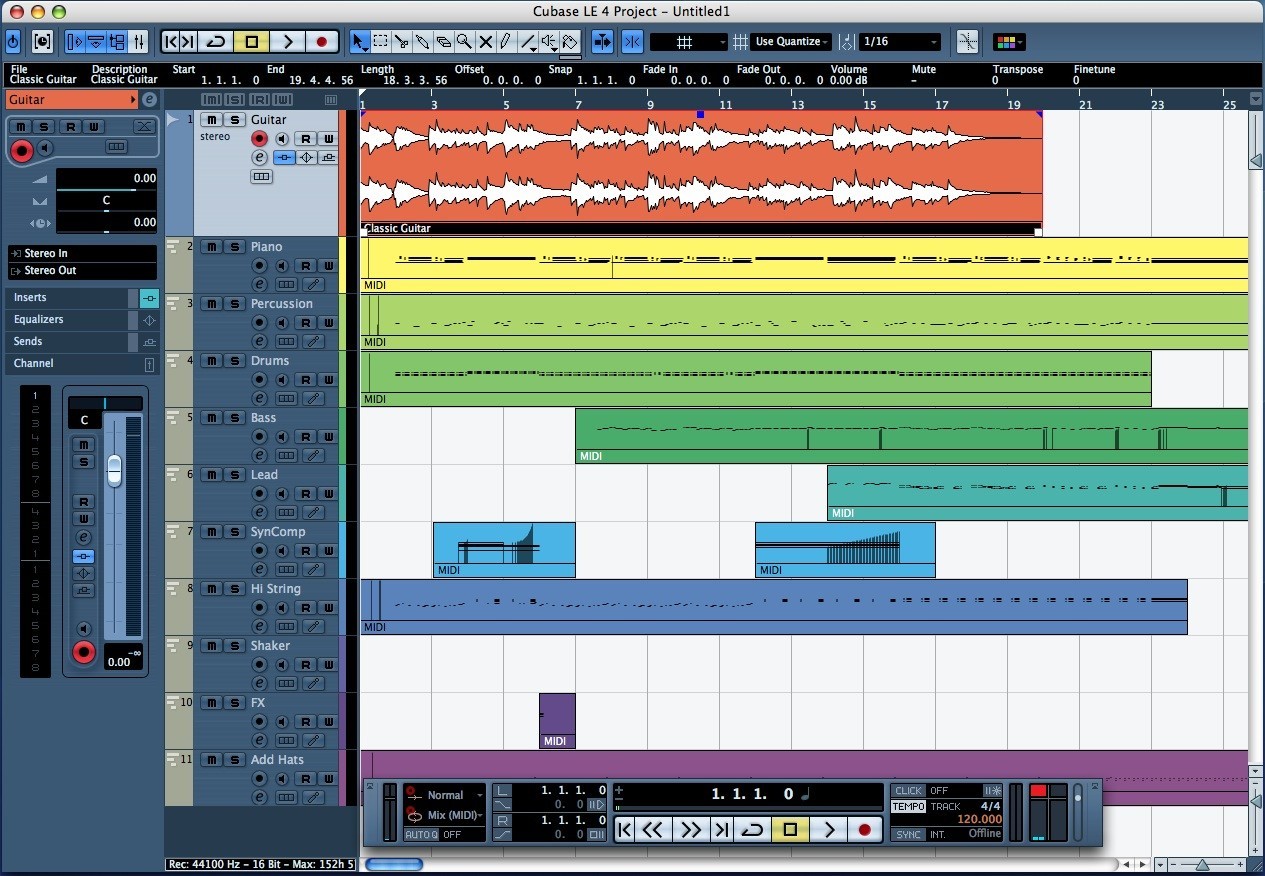Select the FX track MIDI part
1265x876 pixels.
557,721
